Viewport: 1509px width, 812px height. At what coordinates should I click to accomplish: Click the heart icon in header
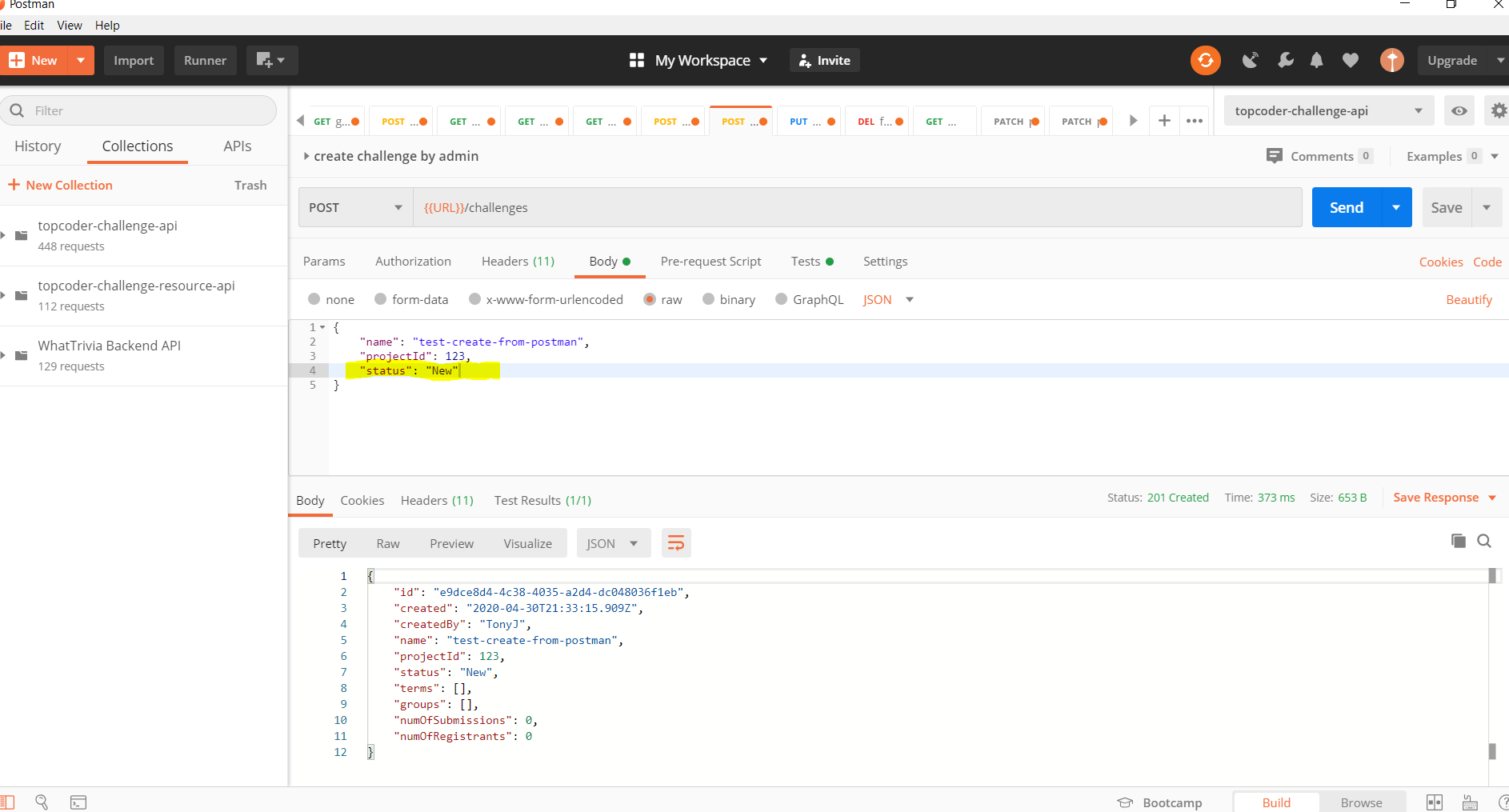(x=1351, y=60)
